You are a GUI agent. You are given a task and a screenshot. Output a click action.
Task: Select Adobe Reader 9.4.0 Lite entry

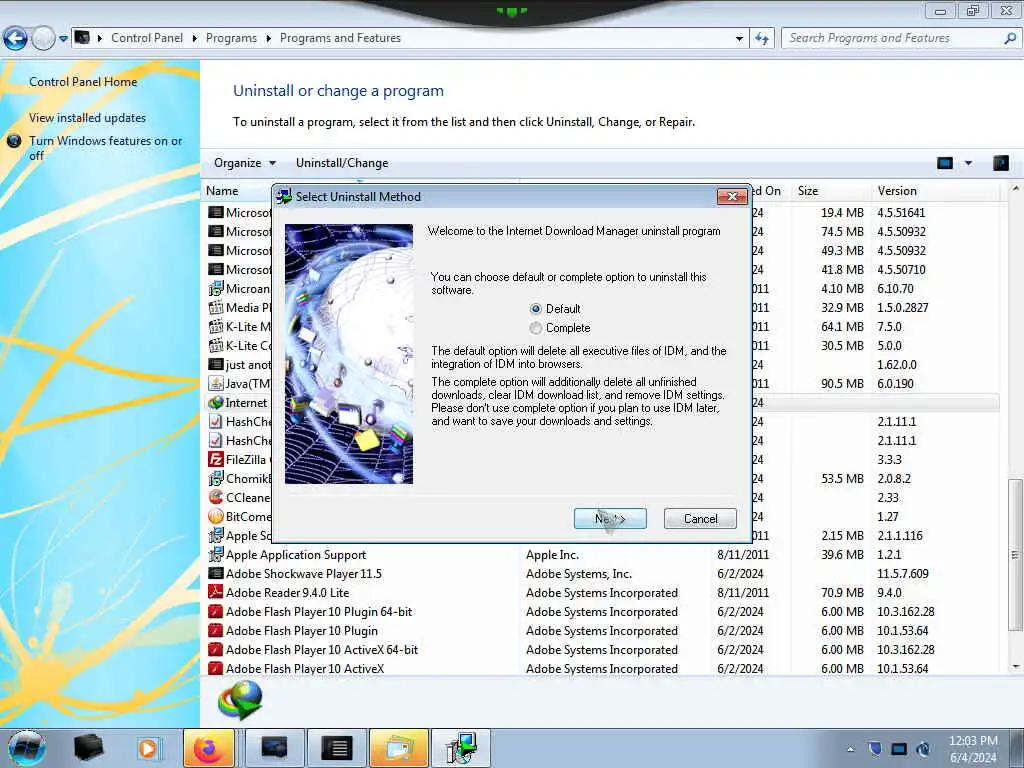point(602,592)
